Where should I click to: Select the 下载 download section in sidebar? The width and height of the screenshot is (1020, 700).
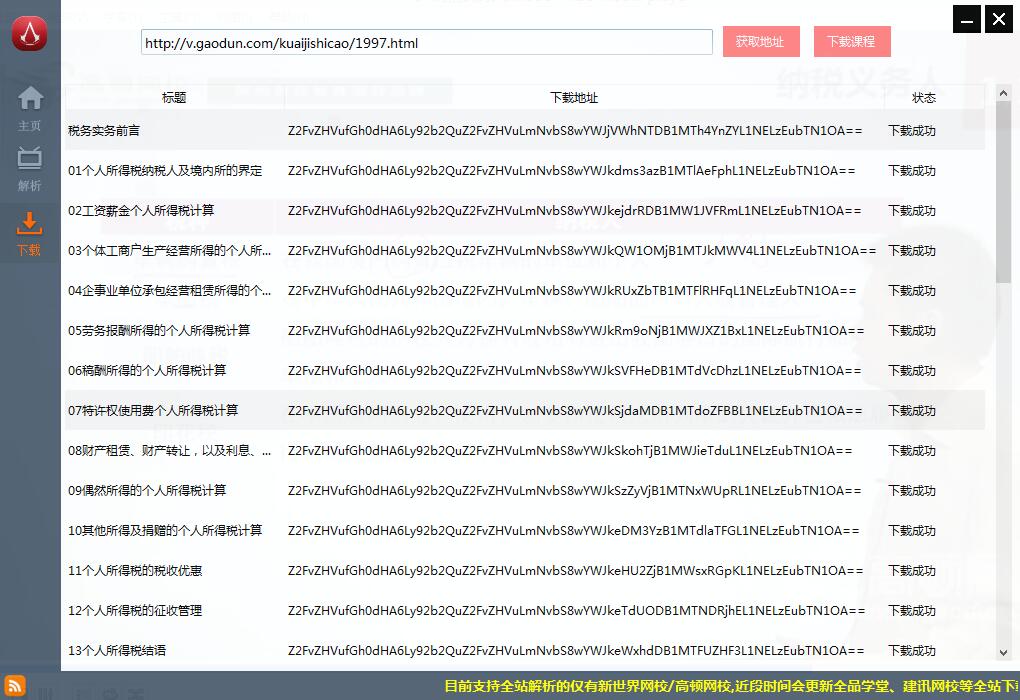pos(30,233)
